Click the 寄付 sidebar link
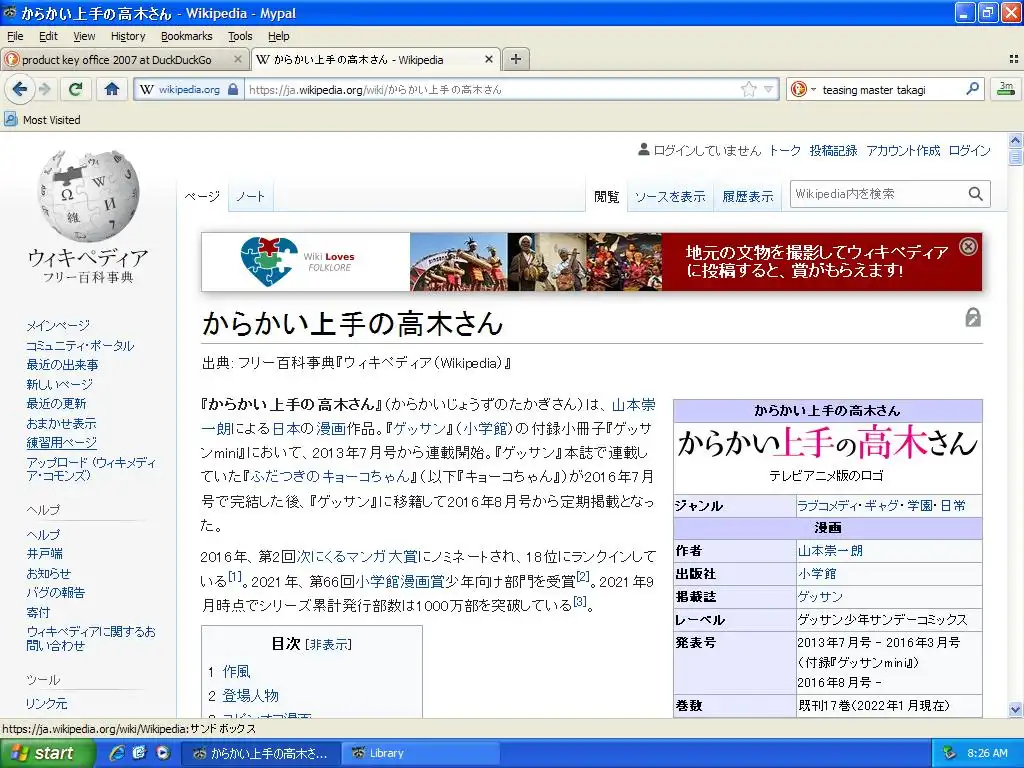This screenshot has width=1024, height=768. 38,612
